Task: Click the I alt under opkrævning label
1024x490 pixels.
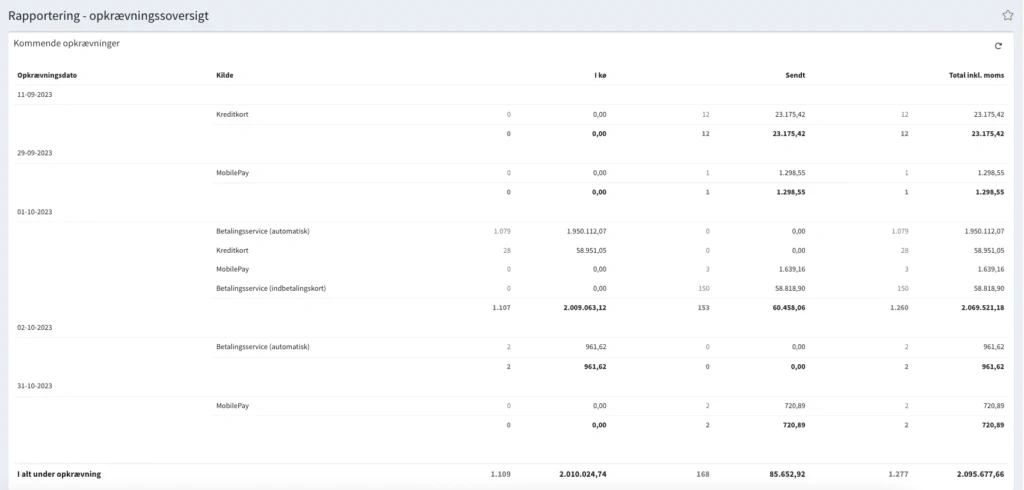Action: pyautogui.click(x=59, y=473)
